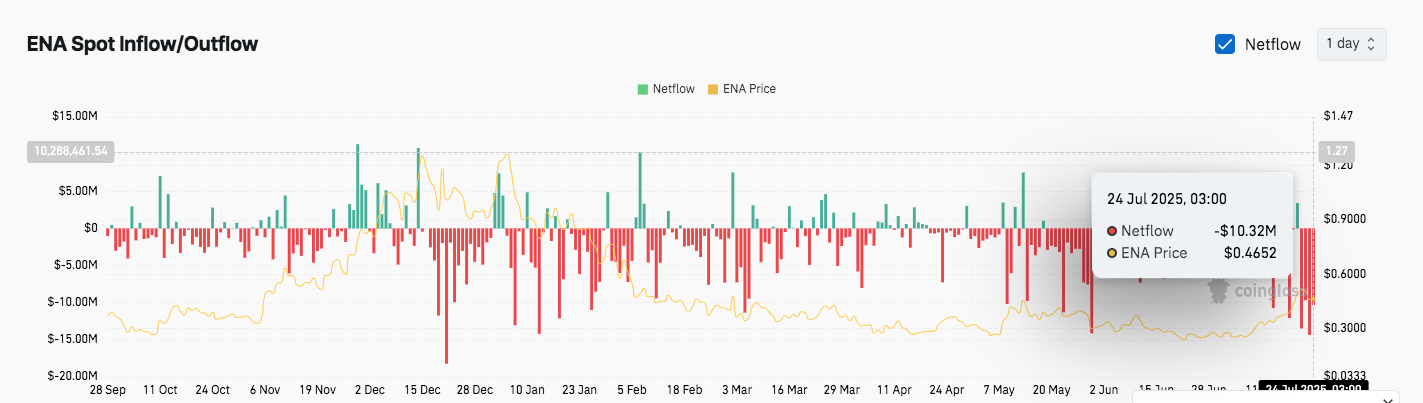This screenshot has height=403, width=1423.
Task: Click the $0 left axis label
Action: click(91, 228)
